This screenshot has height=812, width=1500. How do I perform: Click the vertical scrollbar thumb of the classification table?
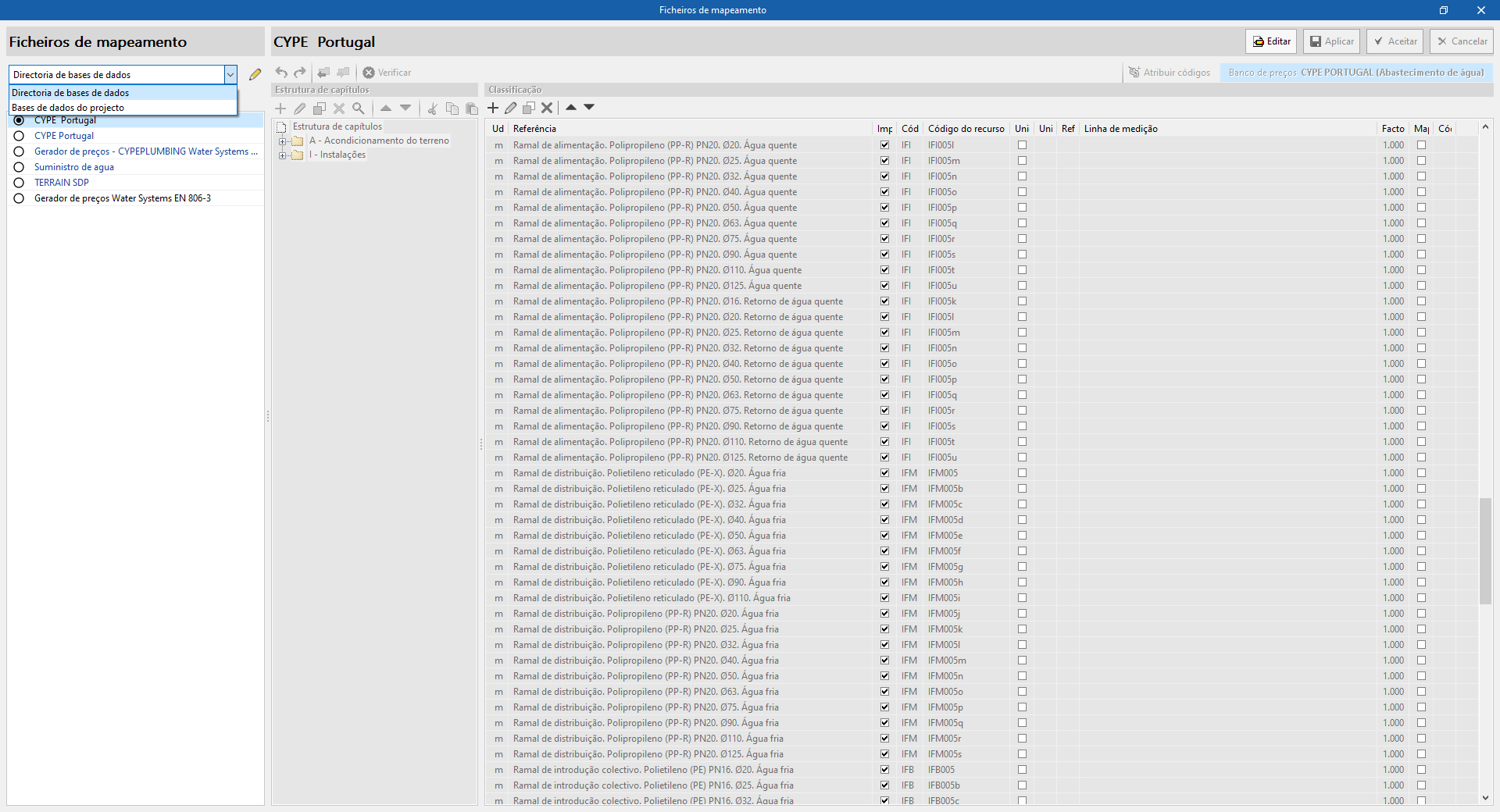tap(1485, 550)
